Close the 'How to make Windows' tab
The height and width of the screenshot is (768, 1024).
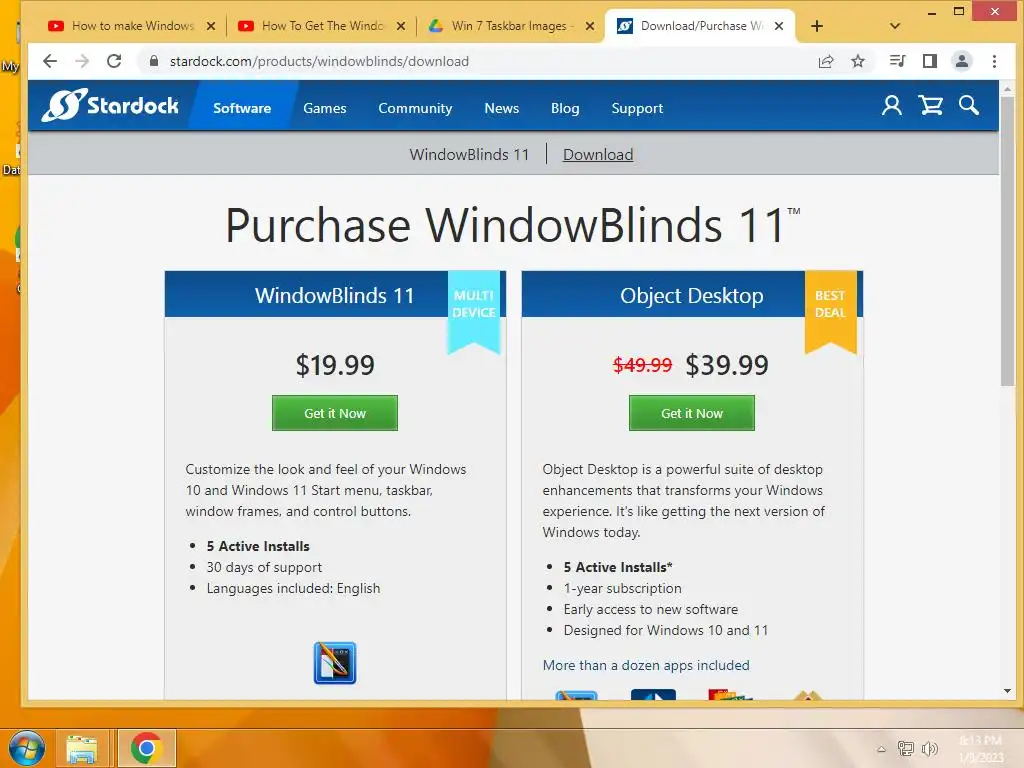pos(210,26)
